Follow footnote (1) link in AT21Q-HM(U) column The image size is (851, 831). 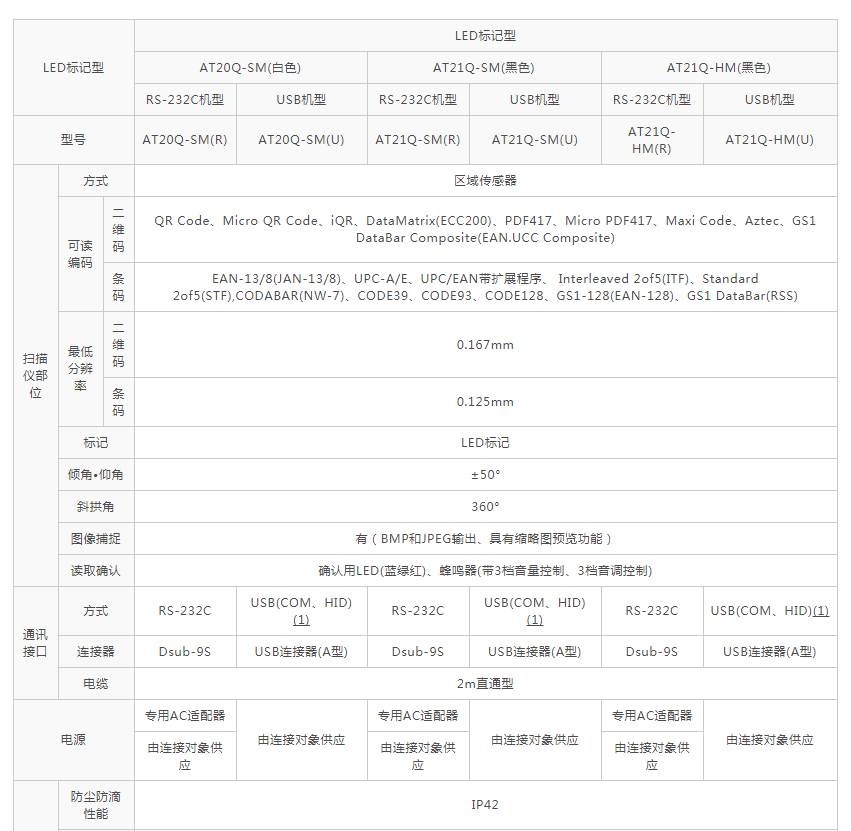820,611
